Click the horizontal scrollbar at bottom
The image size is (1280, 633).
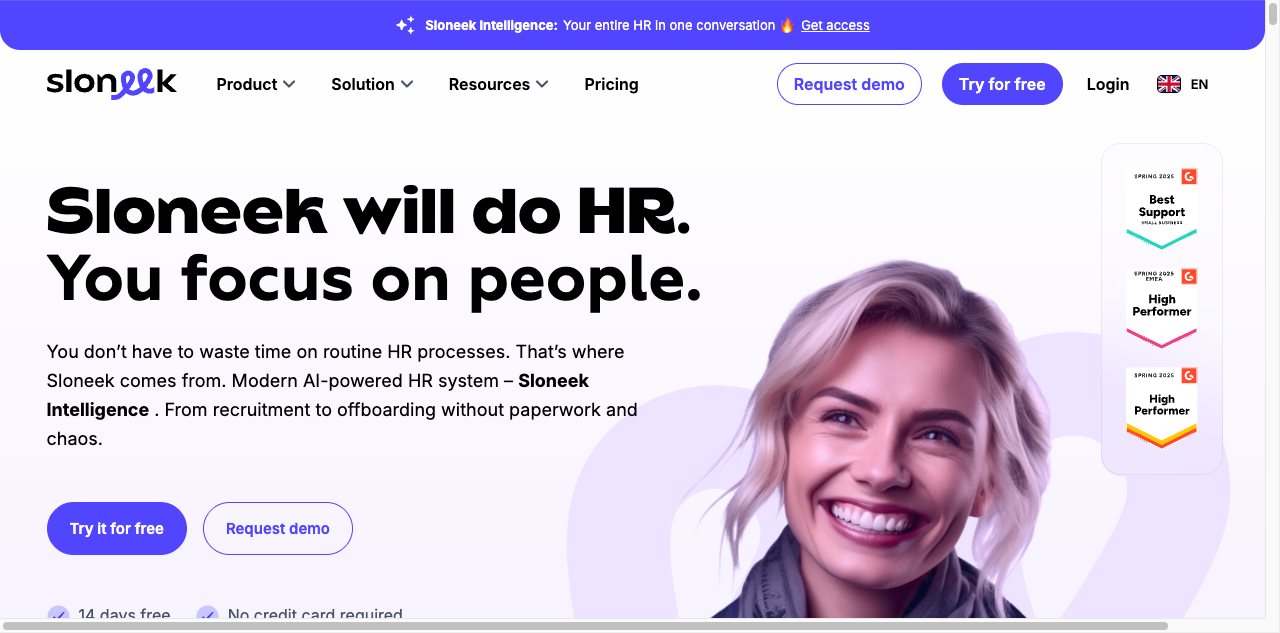coord(585,626)
